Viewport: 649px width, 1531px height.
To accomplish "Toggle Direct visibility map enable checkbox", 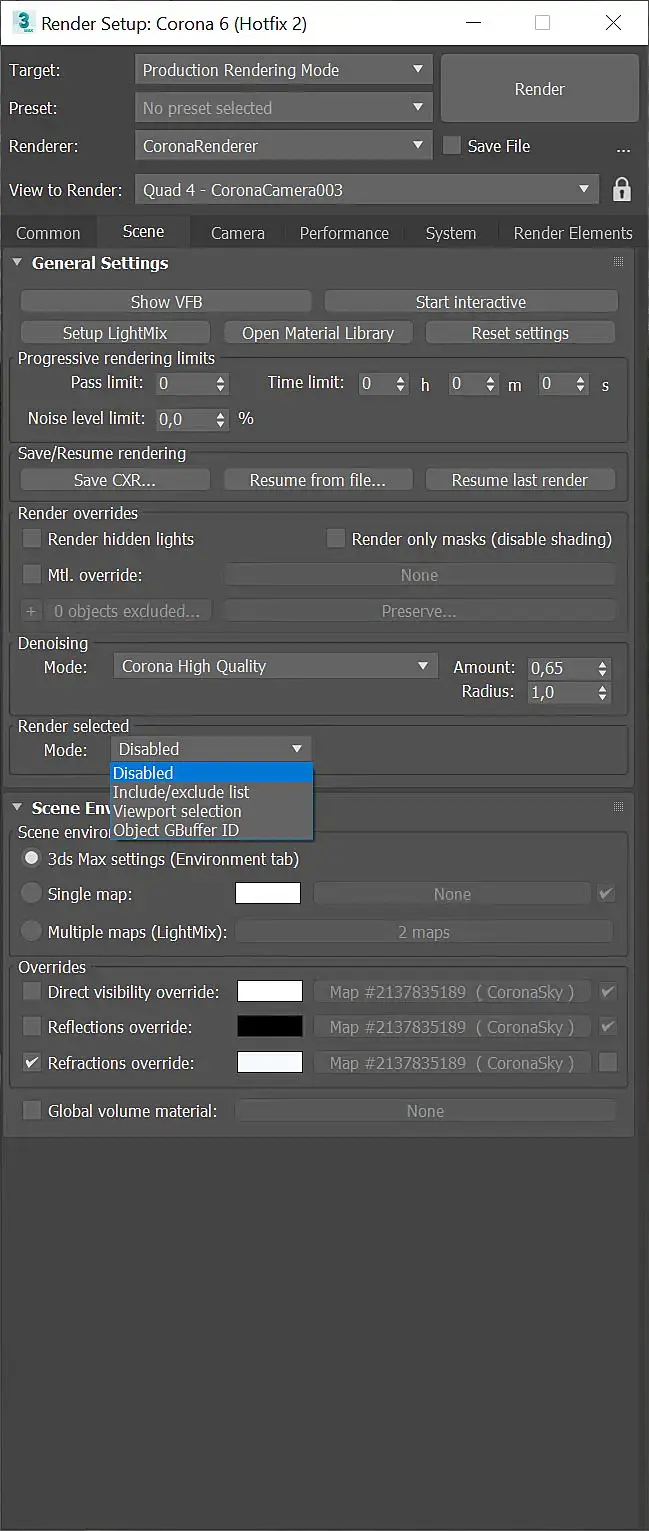I will point(607,991).
